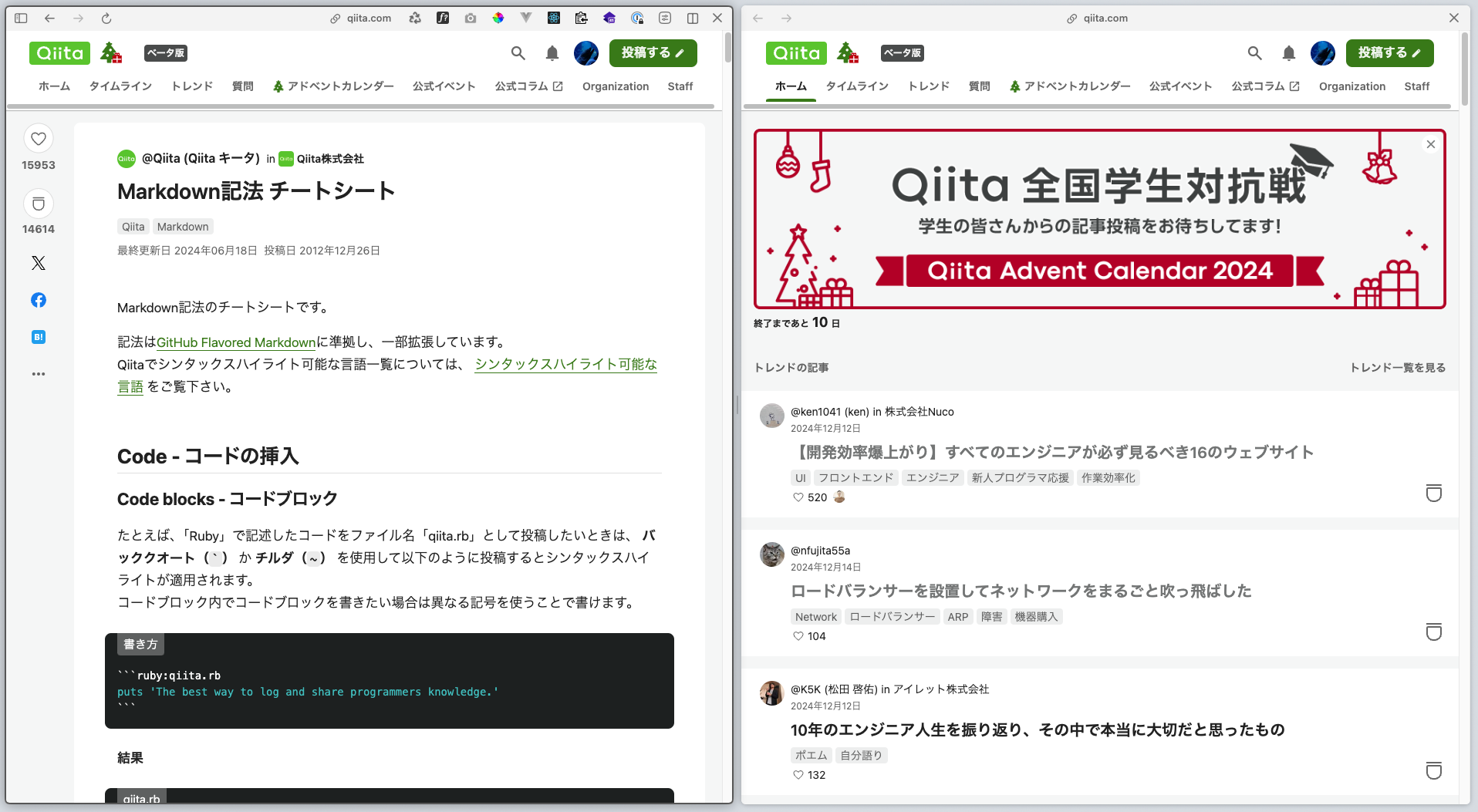
Task: Toggle the like heart on the 16ウェブサイト article
Action: tap(797, 497)
